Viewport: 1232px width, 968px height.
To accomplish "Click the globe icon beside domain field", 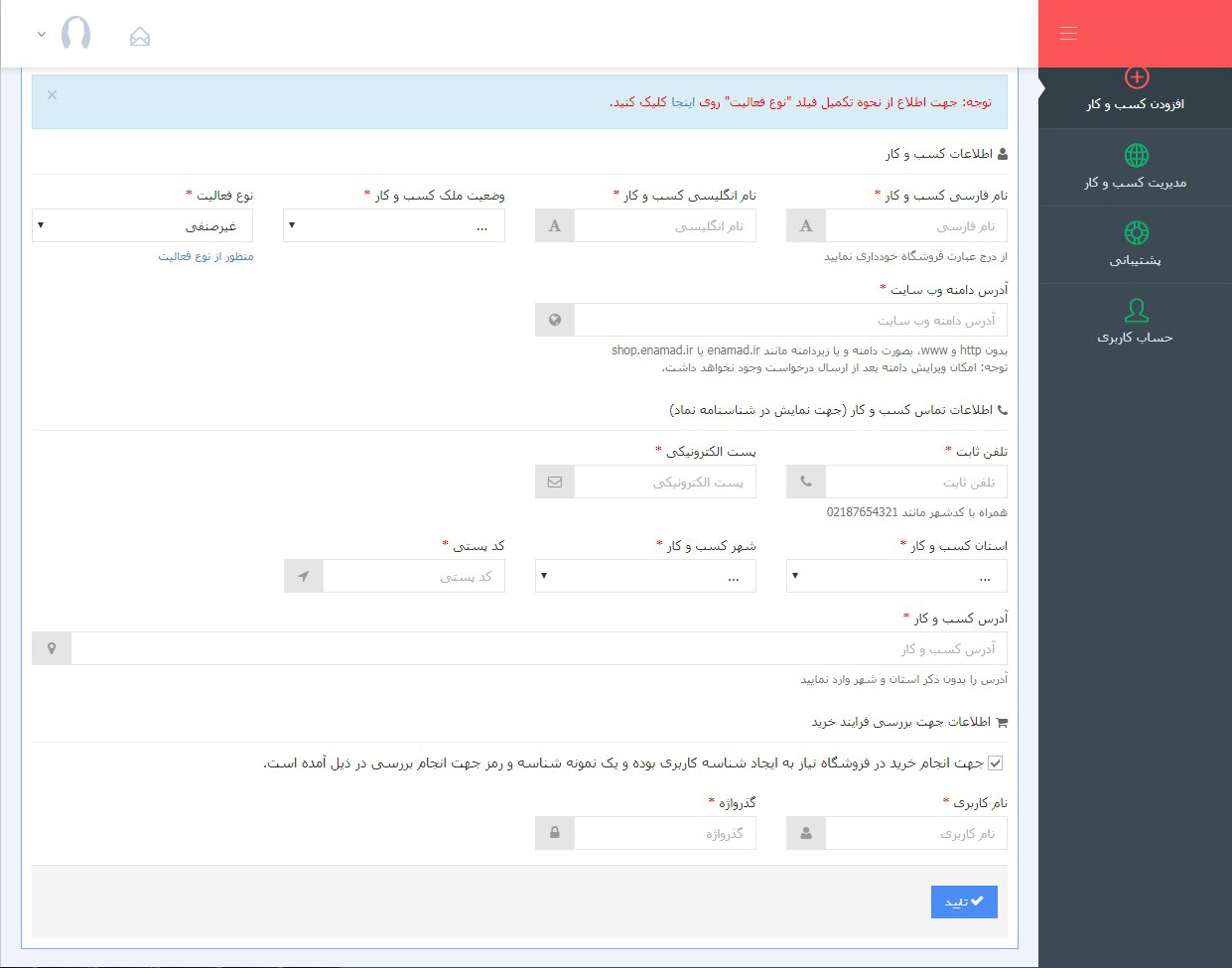I will pos(555,321).
